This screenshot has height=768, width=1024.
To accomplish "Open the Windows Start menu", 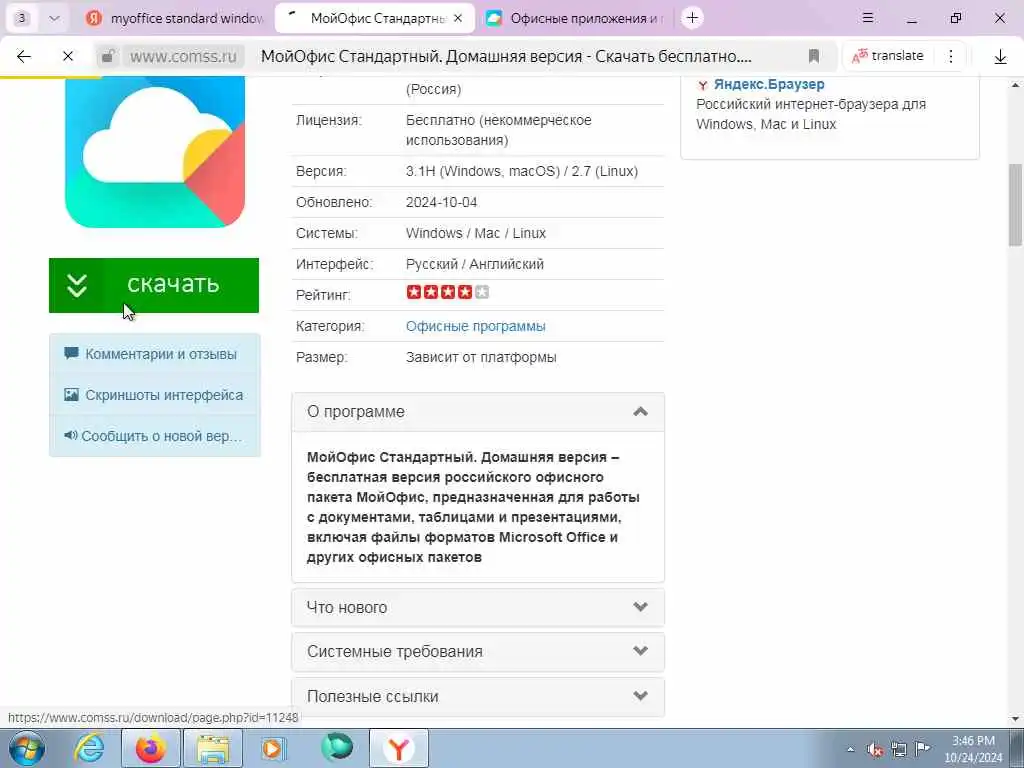I will pos(27,748).
